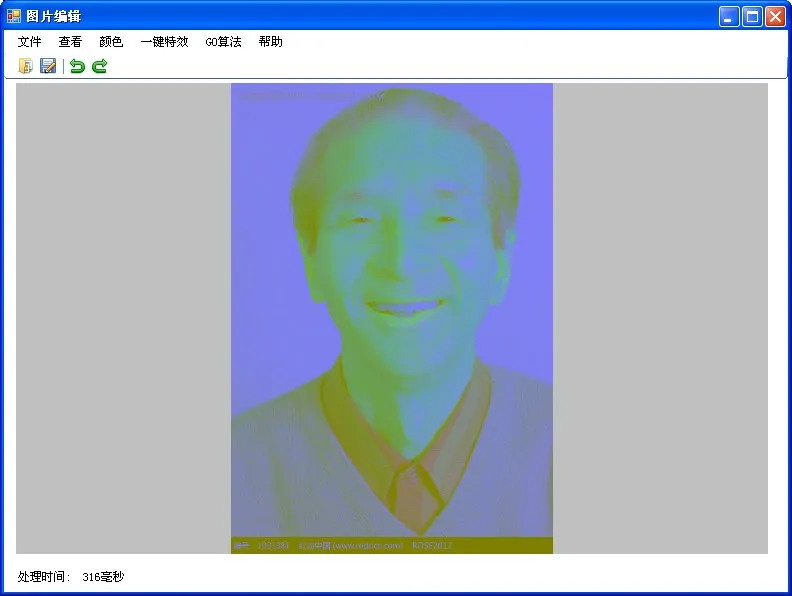This screenshot has width=792, height=596.
Task: Click the app icon in title bar
Action: click(14, 16)
